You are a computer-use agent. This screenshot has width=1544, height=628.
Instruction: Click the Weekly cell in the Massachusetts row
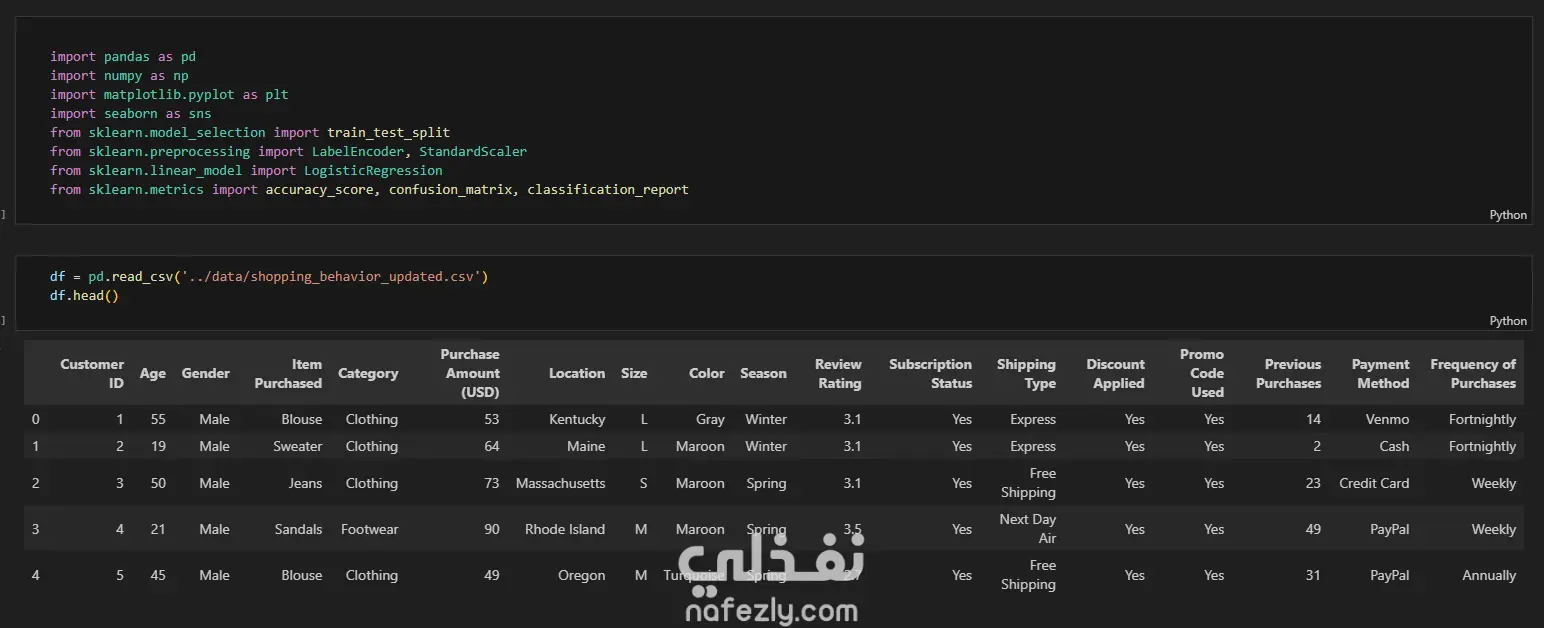click(1494, 483)
